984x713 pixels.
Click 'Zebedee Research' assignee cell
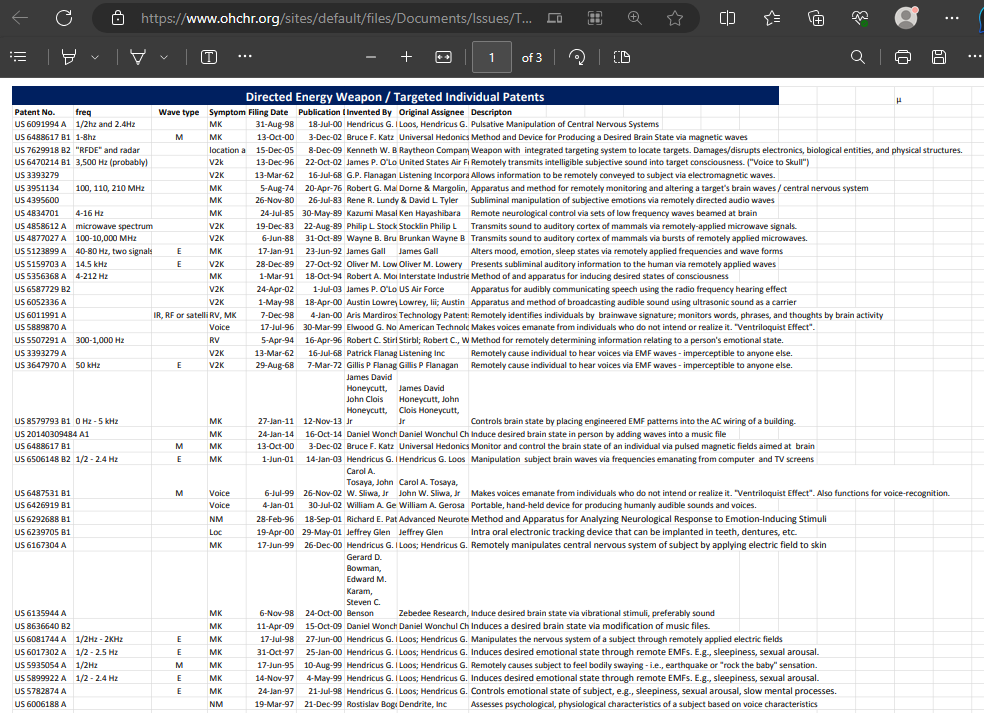coord(433,613)
